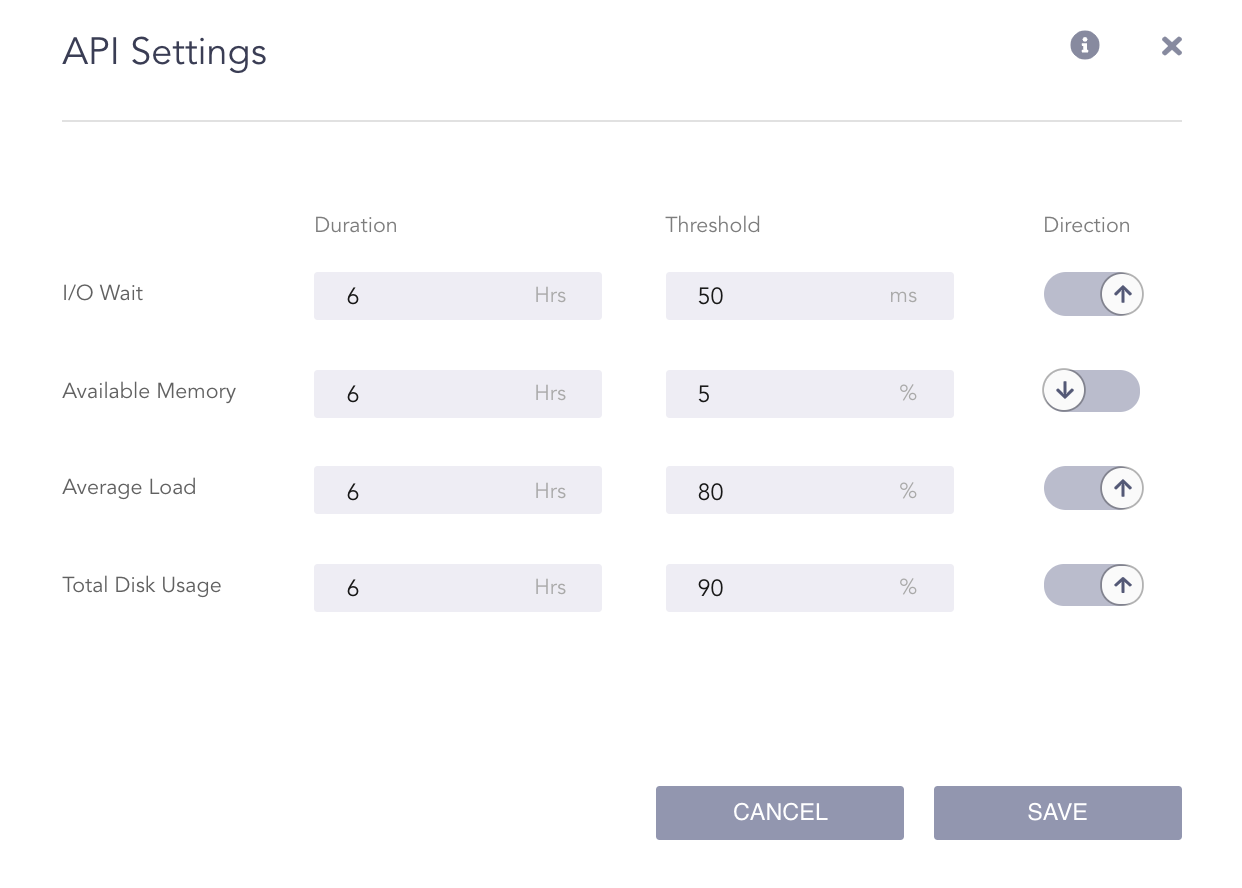The image size is (1242, 888).
Task: Click the I/O Wait threshold field showing 50 ms
Action: (x=809, y=296)
